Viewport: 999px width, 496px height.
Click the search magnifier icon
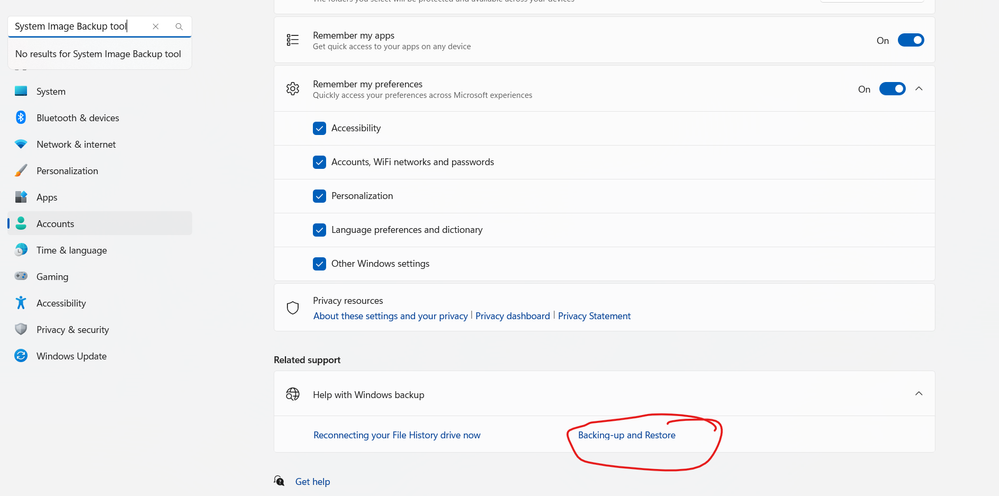coord(179,27)
